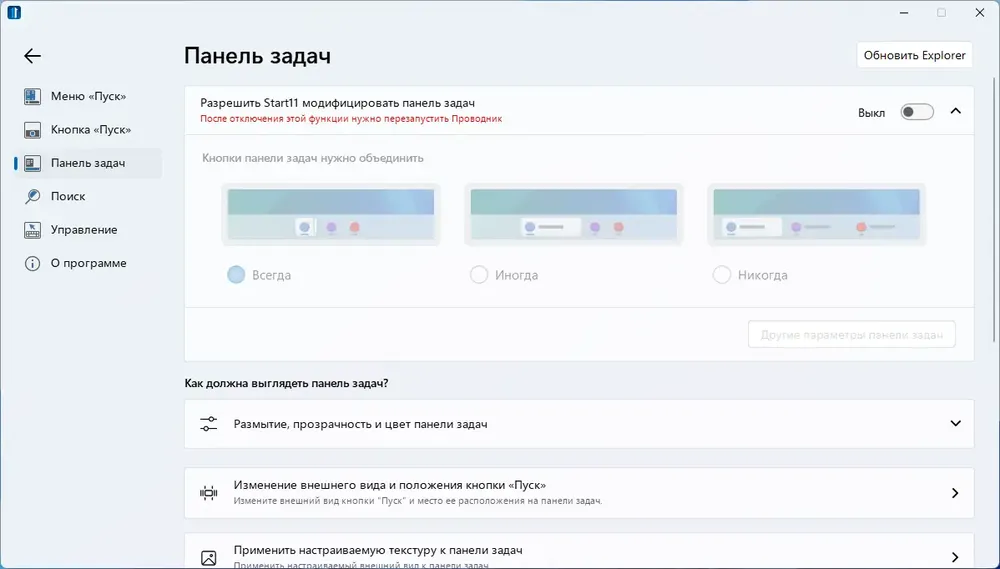Choose the Никогда radio button
Screen dimensions: 1000x569
(722, 275)
